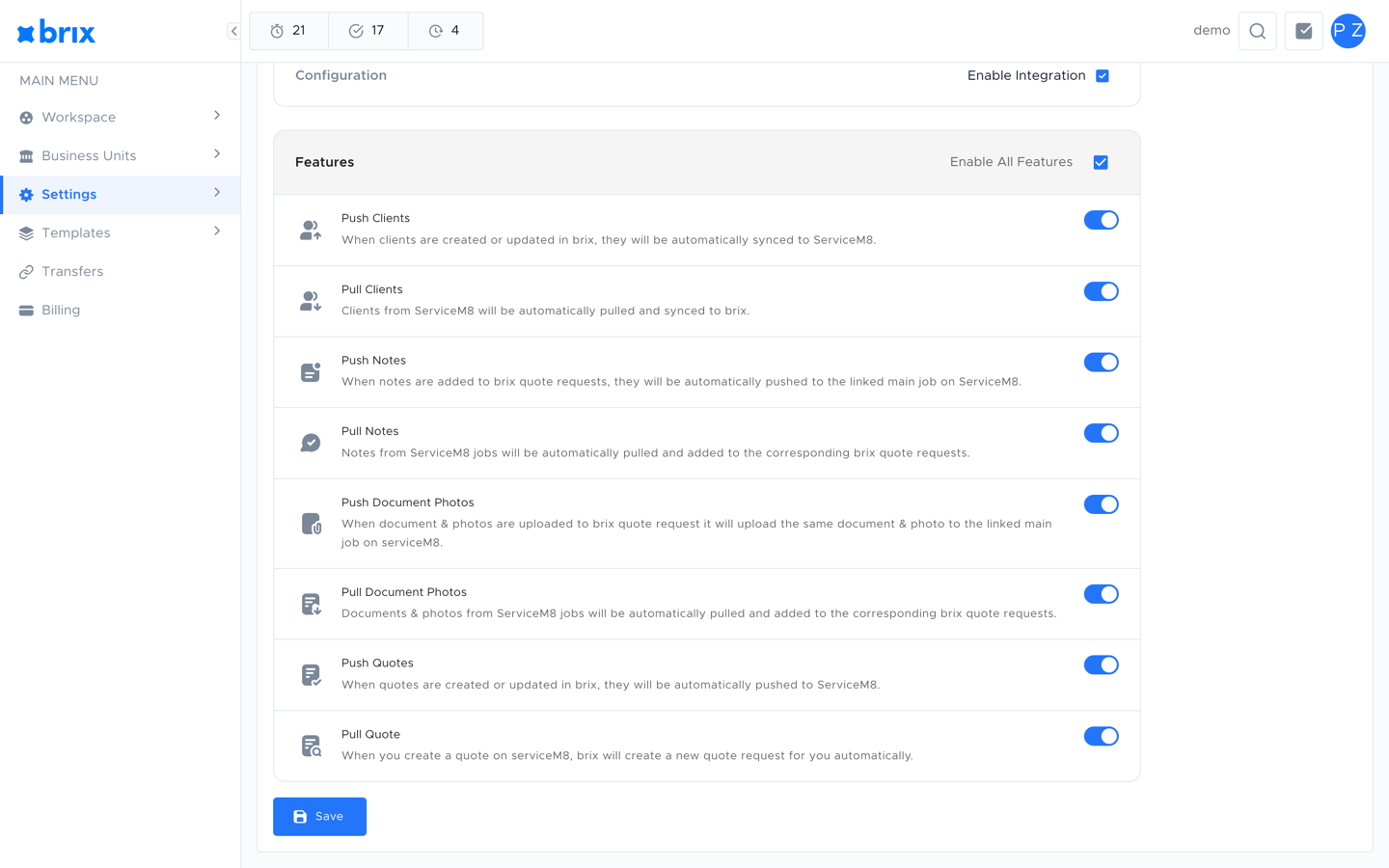Click the Push Quotes document-check icon

click(311, 675)
